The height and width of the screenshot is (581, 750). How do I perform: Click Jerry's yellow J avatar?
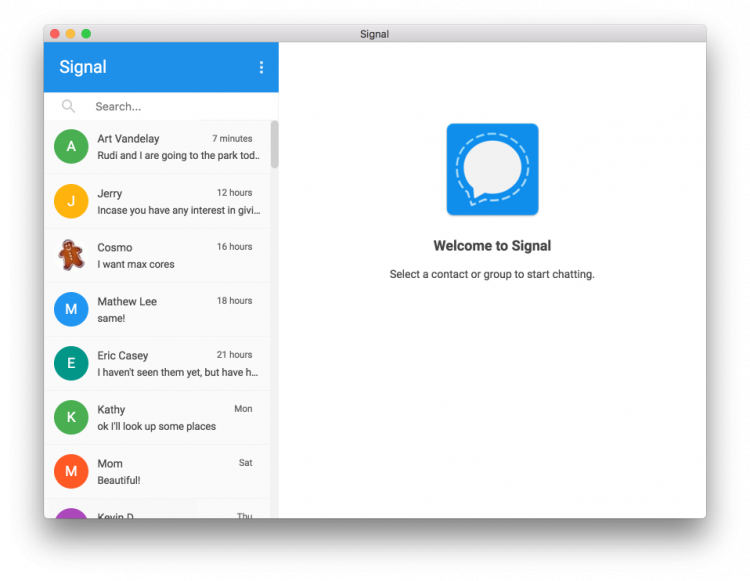click(x=71, y=201)
